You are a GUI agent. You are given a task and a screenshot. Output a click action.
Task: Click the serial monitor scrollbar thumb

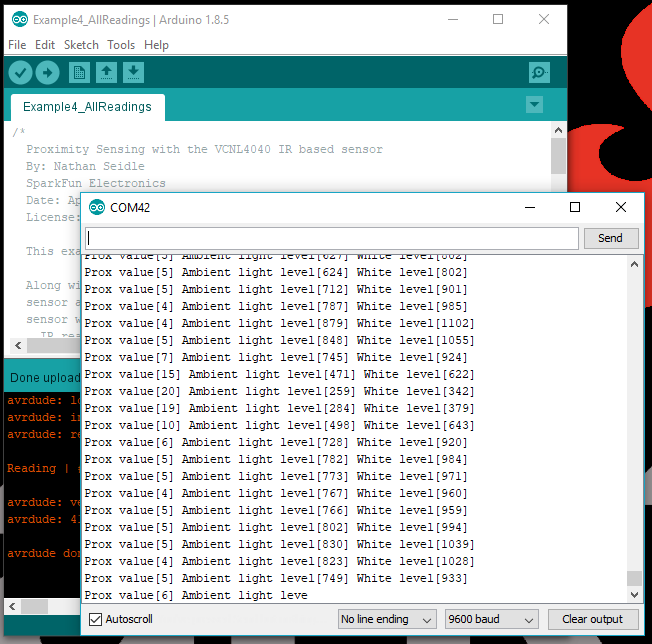pos(634,578)
